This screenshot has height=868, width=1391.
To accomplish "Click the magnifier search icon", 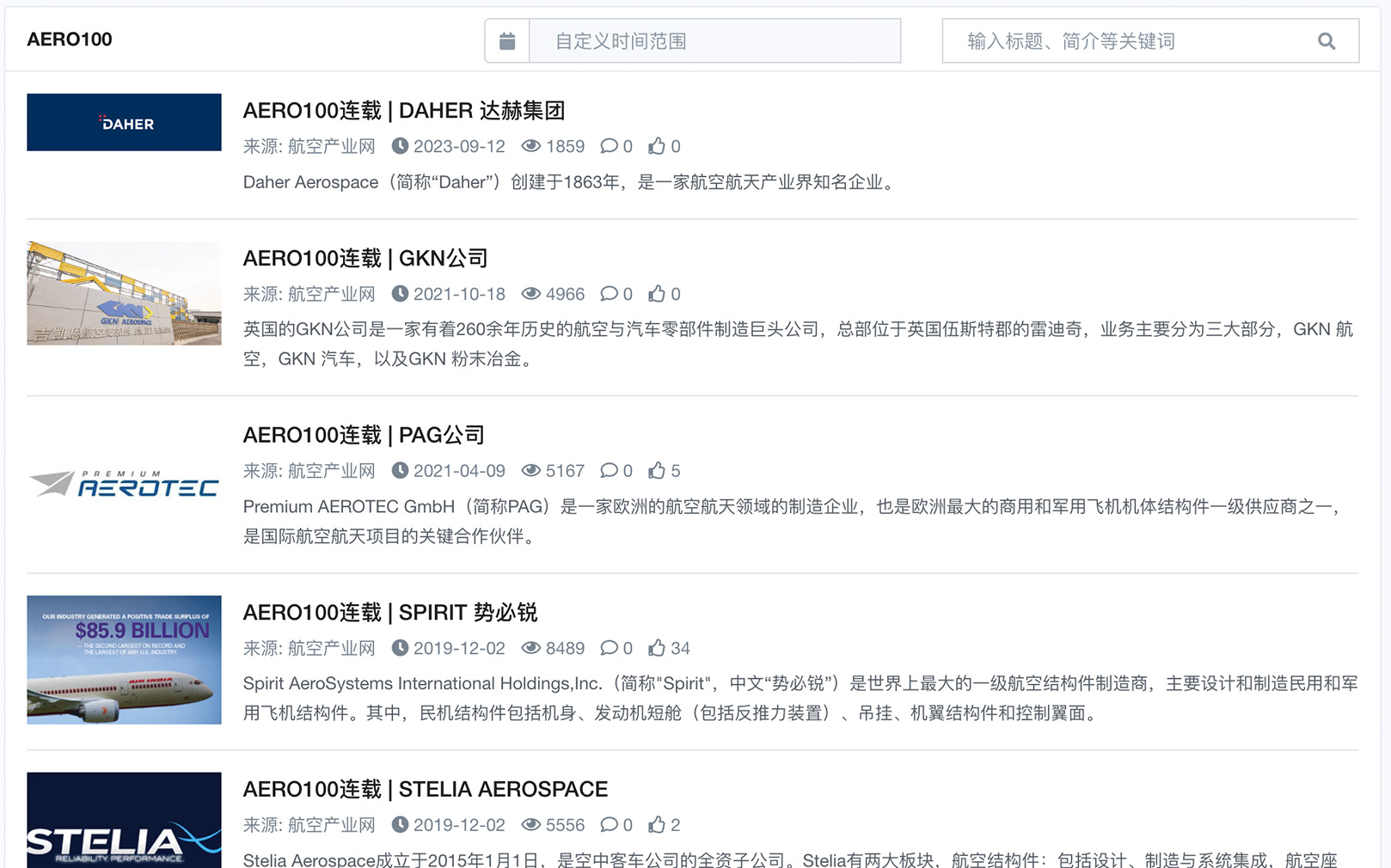I will 1327,41.
